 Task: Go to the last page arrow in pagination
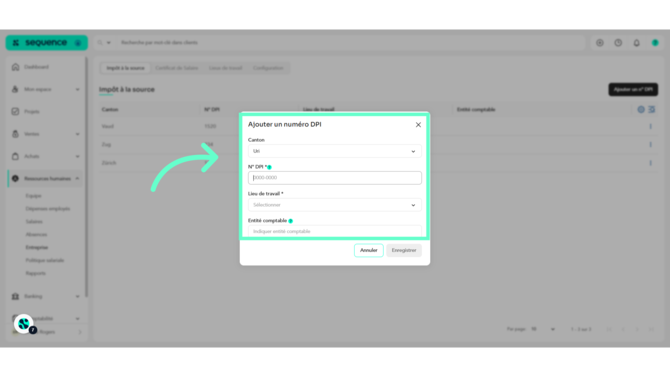coord(651,329)
